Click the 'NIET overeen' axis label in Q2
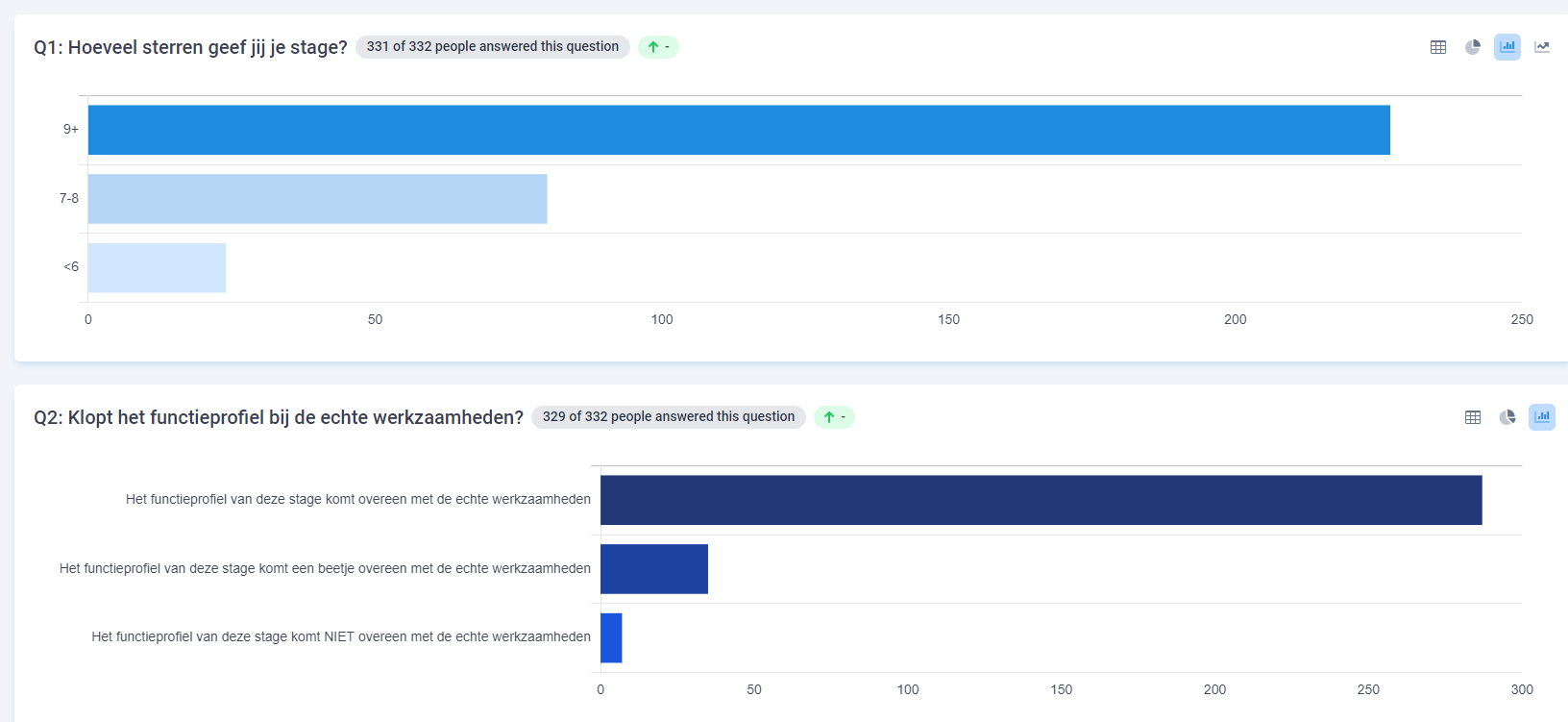1568x722 pixels. click(341, 637)
